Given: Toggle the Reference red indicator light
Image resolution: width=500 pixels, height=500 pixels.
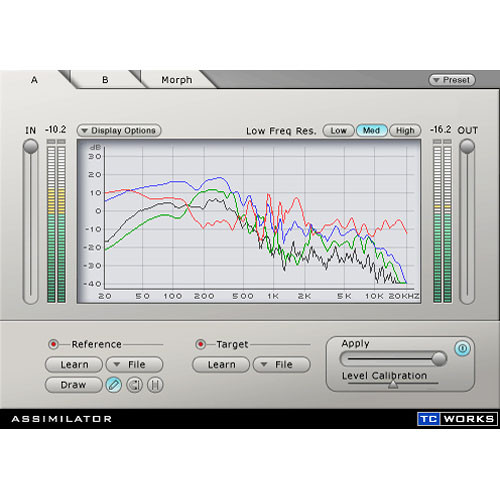Looking at the screenshot, I should (53, 344).
